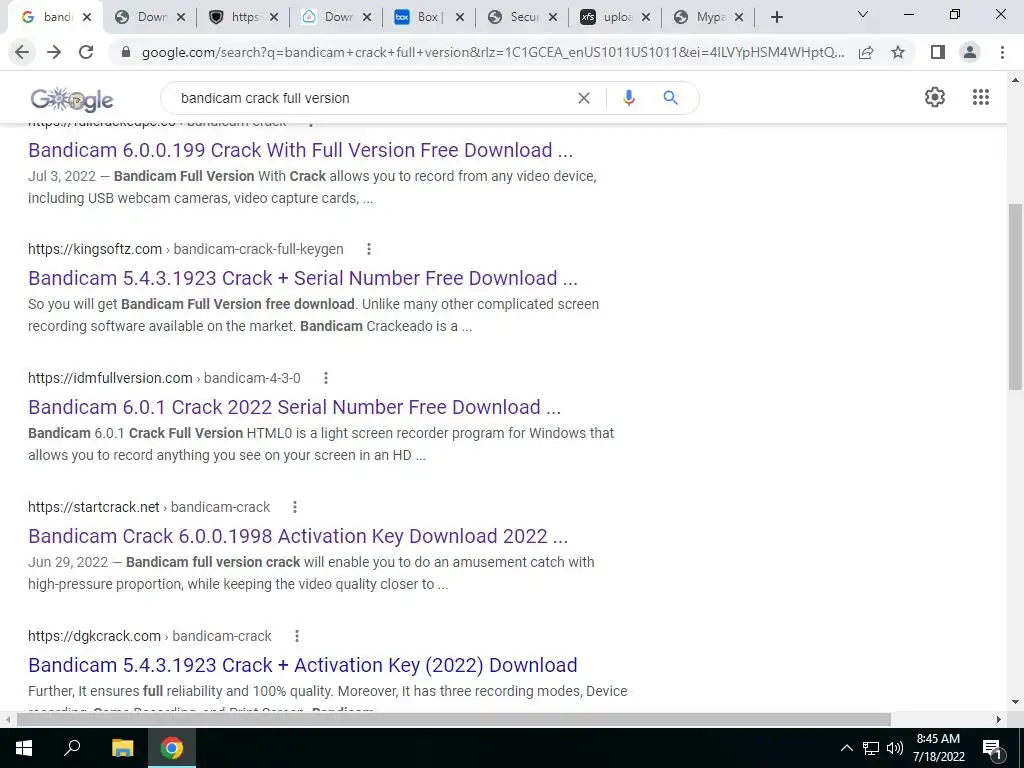Open Chrome profile avatar menu

coord(970,52)
